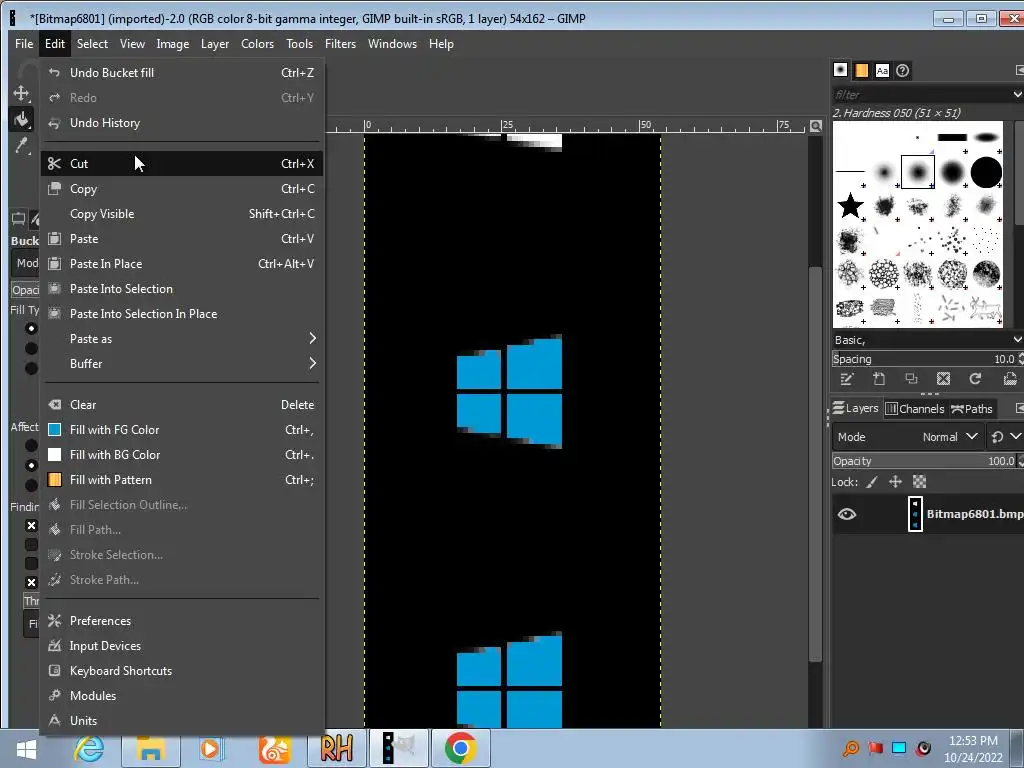Refresh the brushes list

click(976, 379)
